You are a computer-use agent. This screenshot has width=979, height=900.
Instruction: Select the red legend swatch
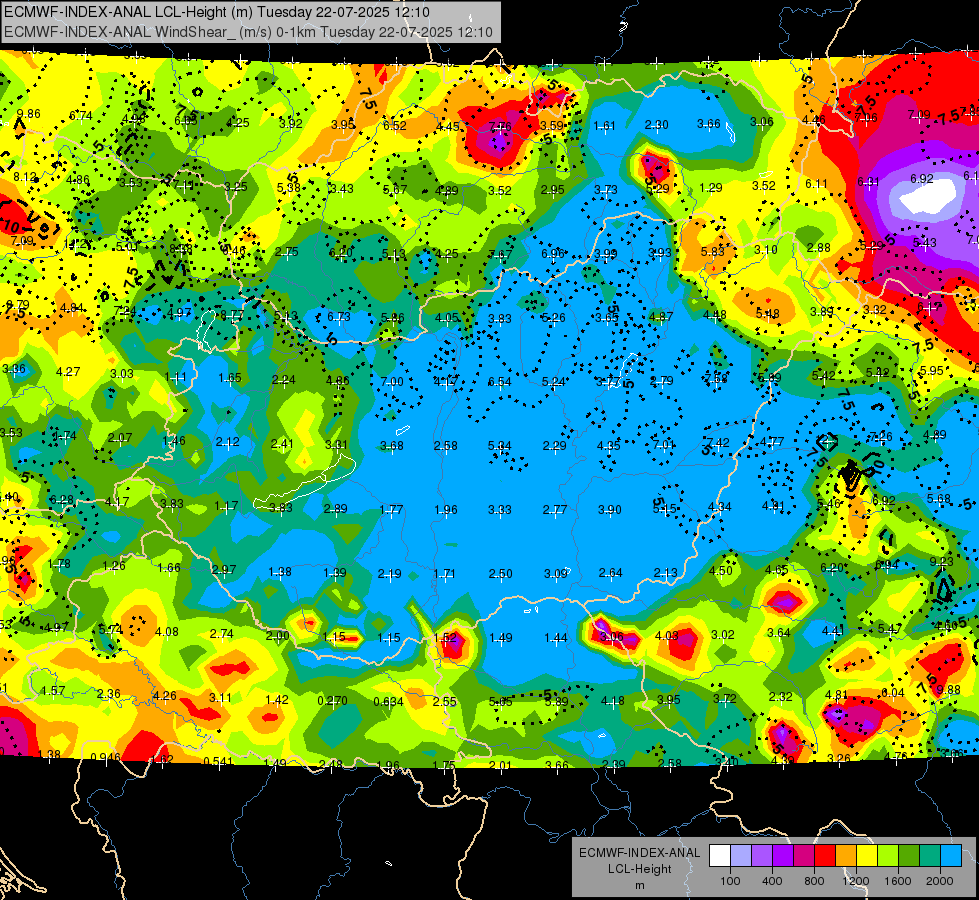[x=825, y=856]
